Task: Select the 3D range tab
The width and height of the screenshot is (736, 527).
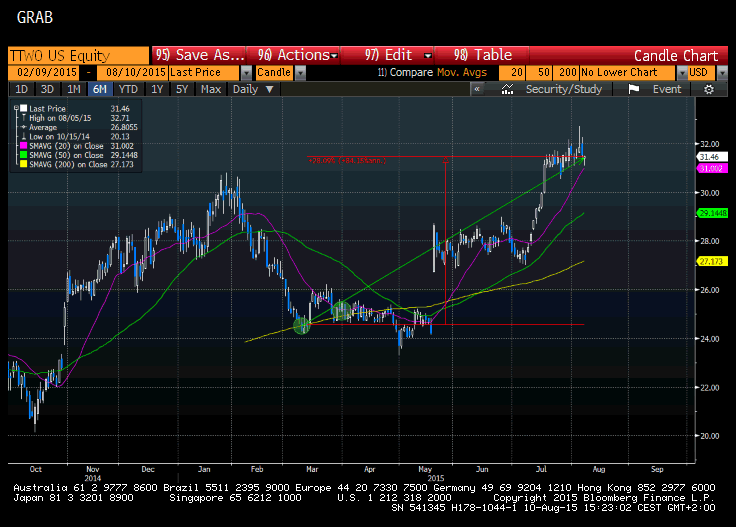Action: point(47,89)
